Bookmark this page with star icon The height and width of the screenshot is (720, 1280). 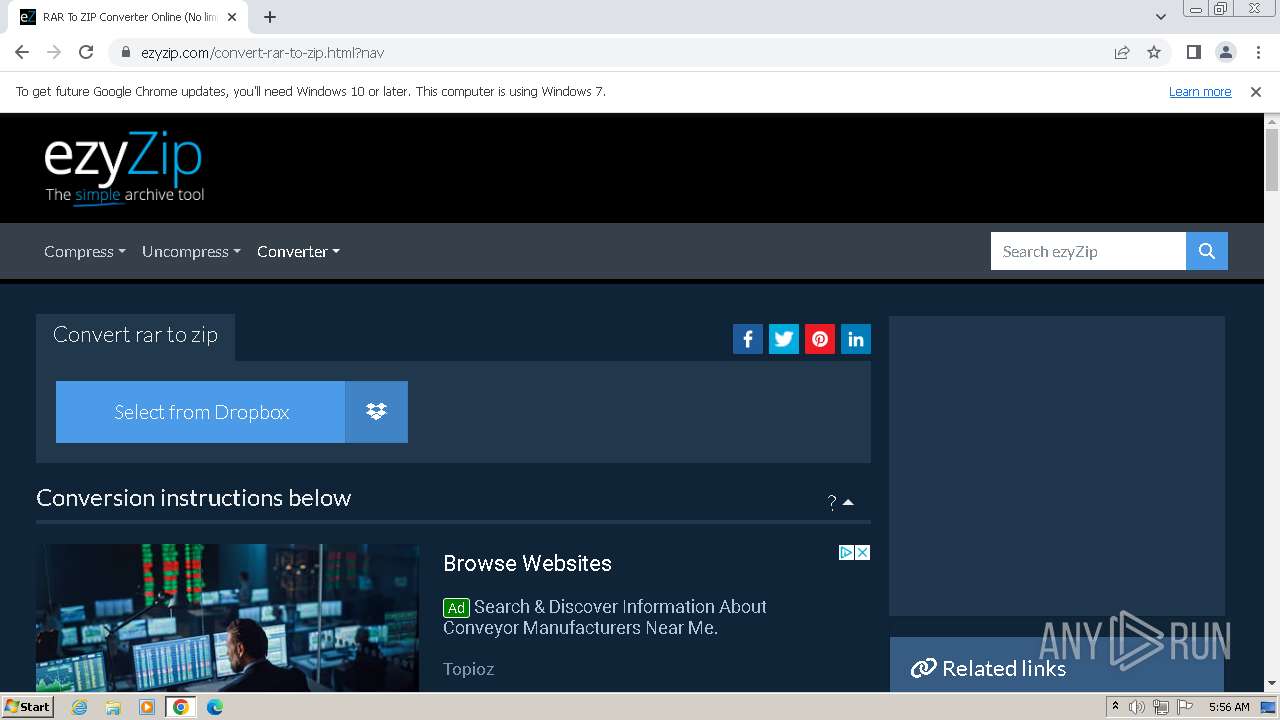(x=1154, y=52)
